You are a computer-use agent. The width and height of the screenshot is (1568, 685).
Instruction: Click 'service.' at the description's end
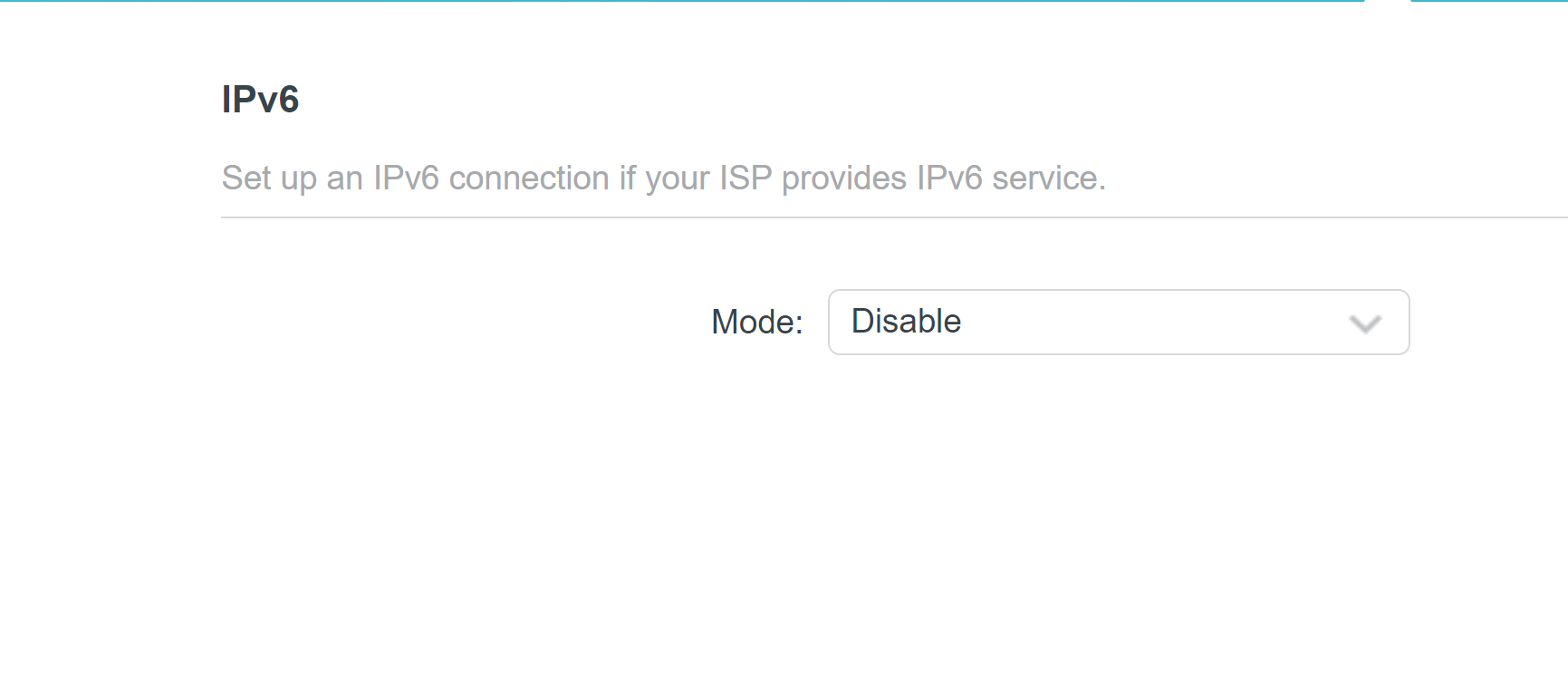coord(1048,178)
